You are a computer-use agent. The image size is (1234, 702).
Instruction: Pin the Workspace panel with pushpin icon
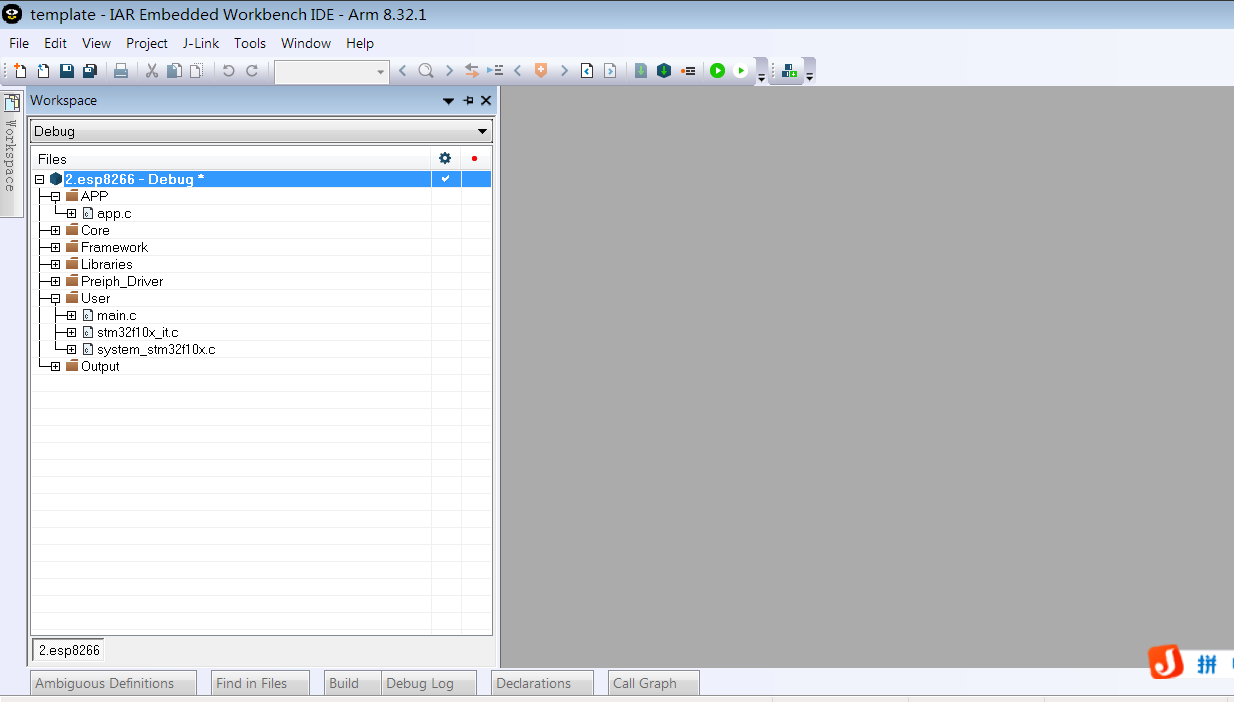pyautogui.click(x=468, y=101)
